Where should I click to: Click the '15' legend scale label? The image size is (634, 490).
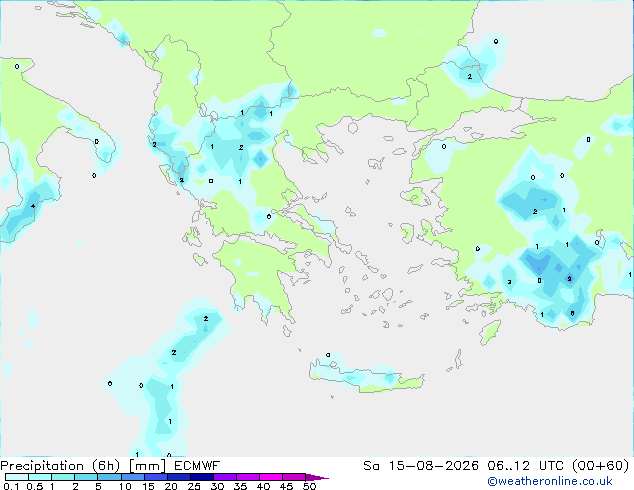point(148,486)
